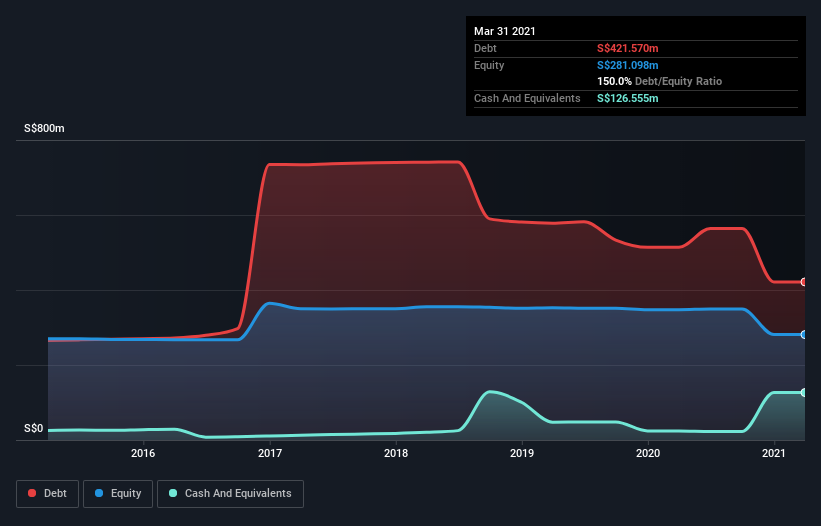Viewport: 821px width, 526px height.
Task: Click the Equity row label in tooltip
Action: 489,65
